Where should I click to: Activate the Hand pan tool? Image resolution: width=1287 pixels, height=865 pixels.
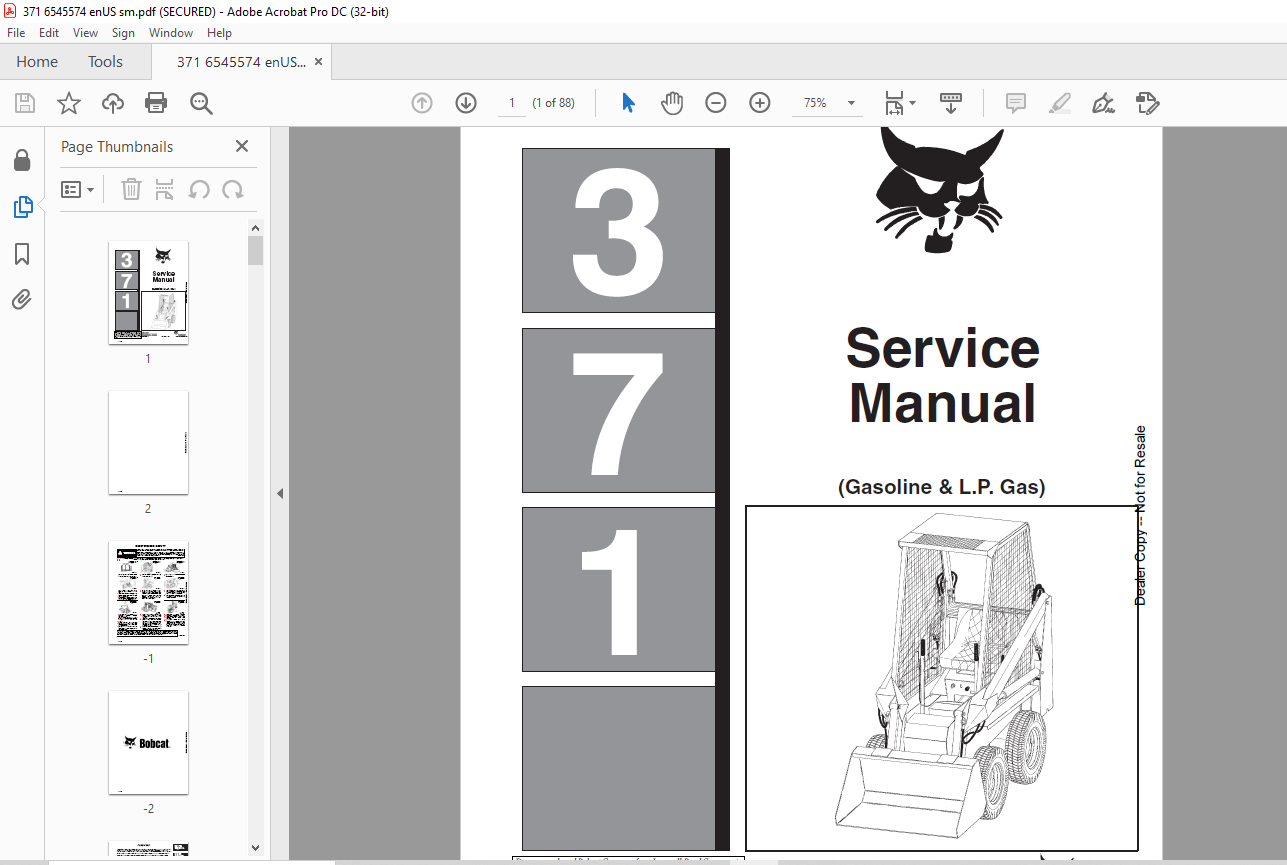pyautogui.click(x=672, y=103)
